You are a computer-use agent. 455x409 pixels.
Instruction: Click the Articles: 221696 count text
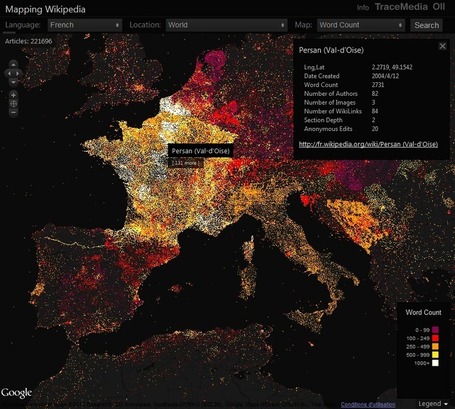pos(28,41)
